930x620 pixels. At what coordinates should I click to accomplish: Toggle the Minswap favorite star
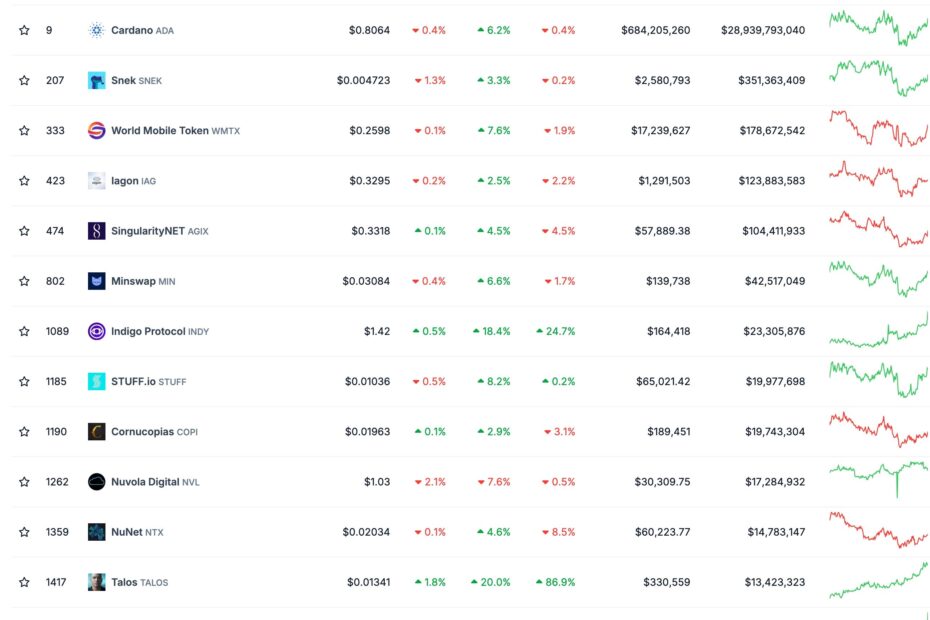(24, 281)
